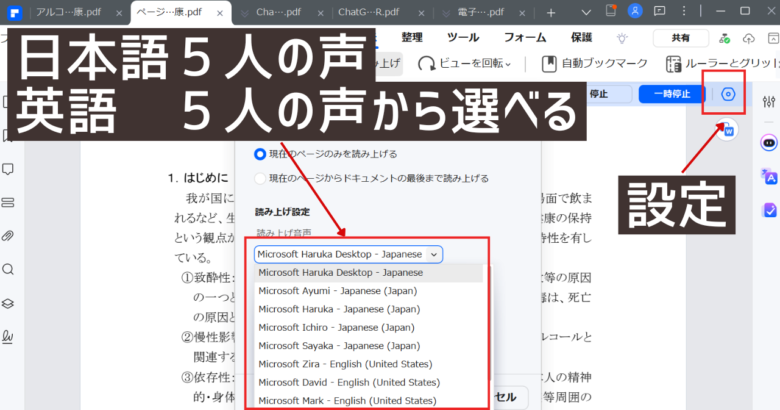Viewport: 780px width, 410px height.
Task: Choose Microsoft Sayaka - Japanese (Japan) voice
Action: click(369, 346)
